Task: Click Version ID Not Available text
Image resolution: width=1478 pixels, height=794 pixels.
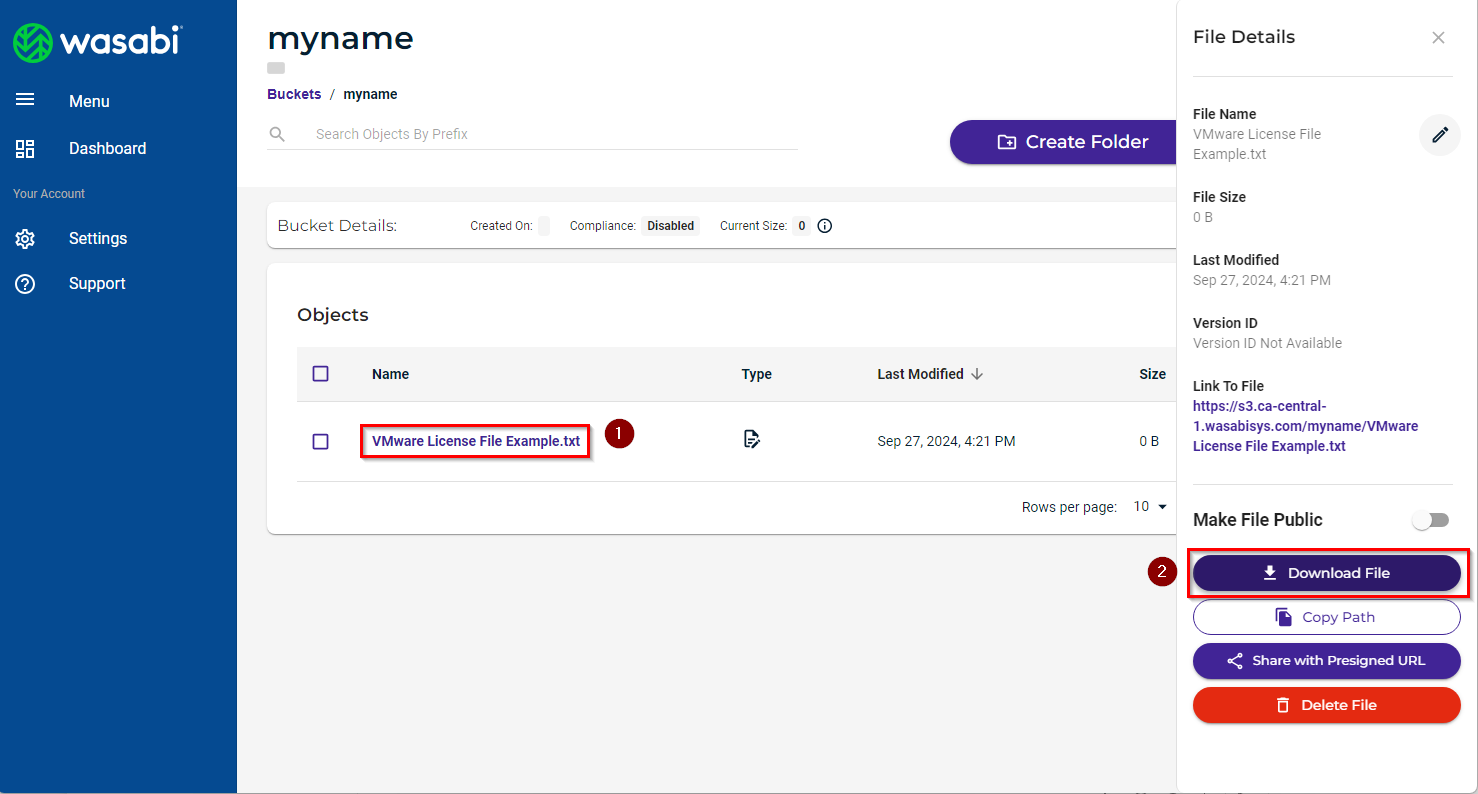Action: [1267, 343]
